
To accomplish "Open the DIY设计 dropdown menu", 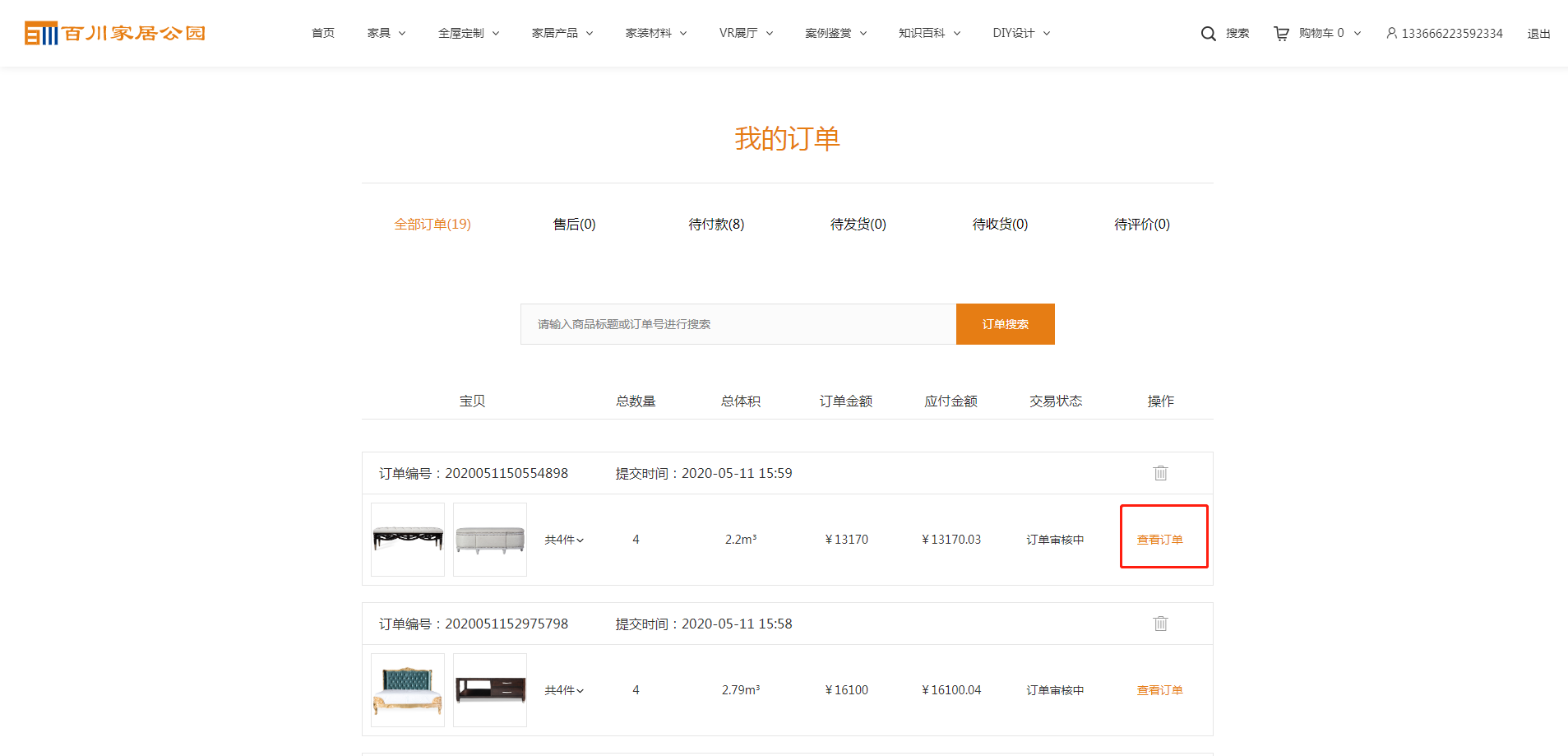I will click(x=1021, y=34).
